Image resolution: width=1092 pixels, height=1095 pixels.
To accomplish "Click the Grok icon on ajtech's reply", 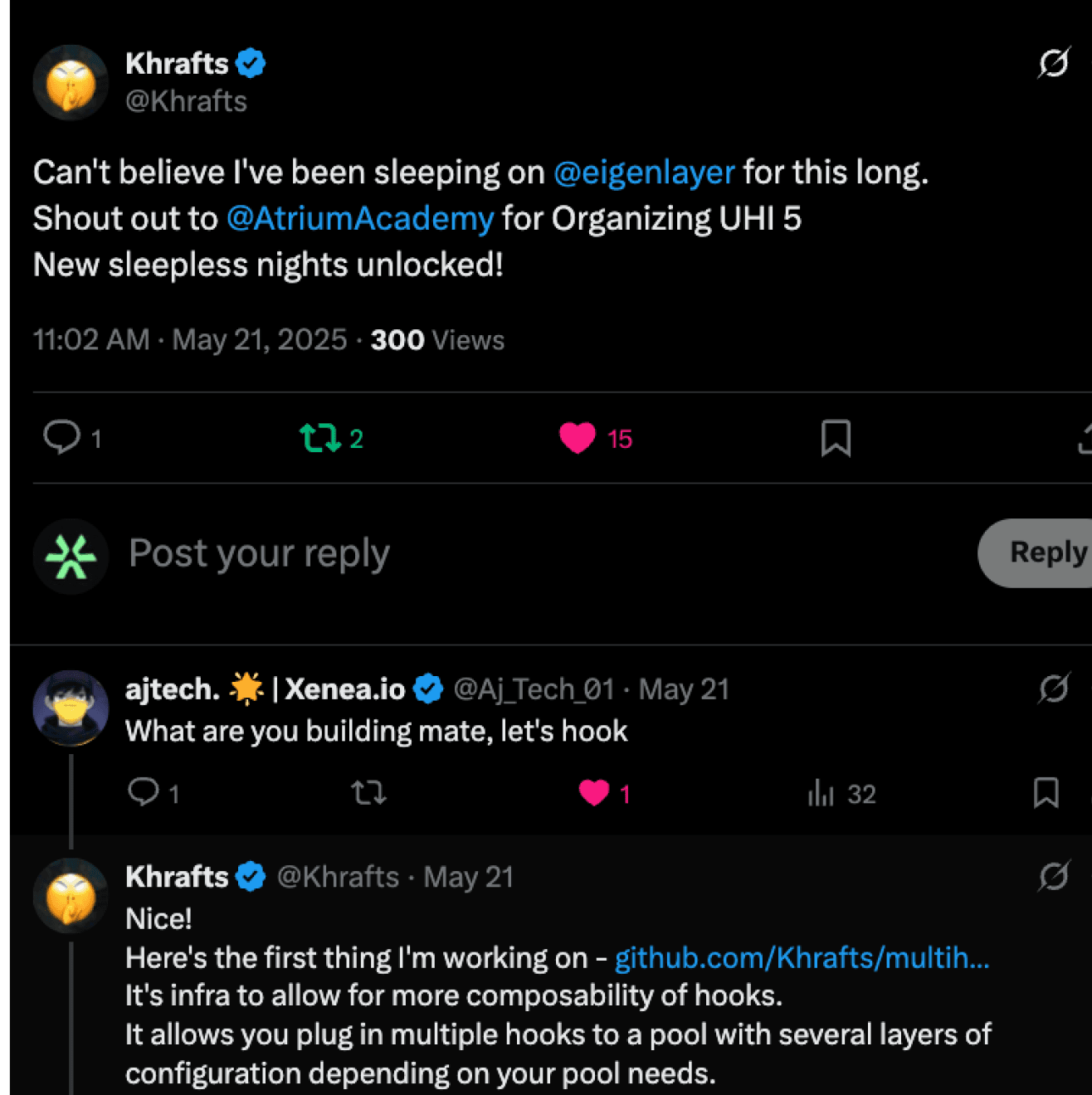I will (x=1054, y=689).
